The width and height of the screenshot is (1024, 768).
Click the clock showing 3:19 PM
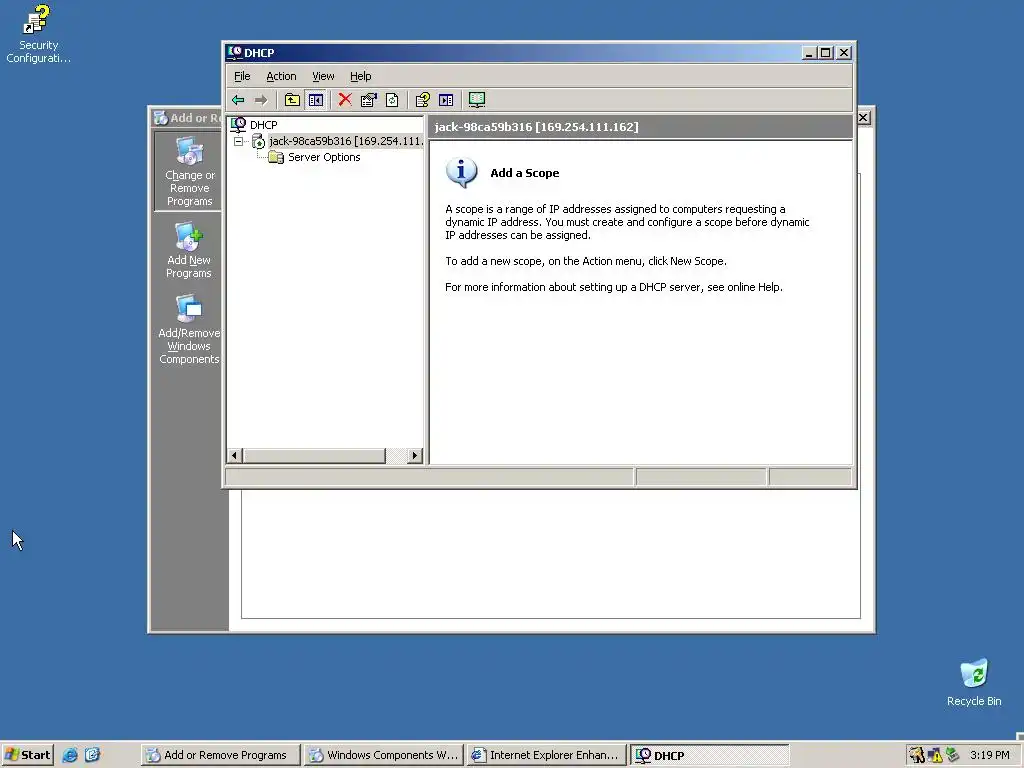(990, 755)
